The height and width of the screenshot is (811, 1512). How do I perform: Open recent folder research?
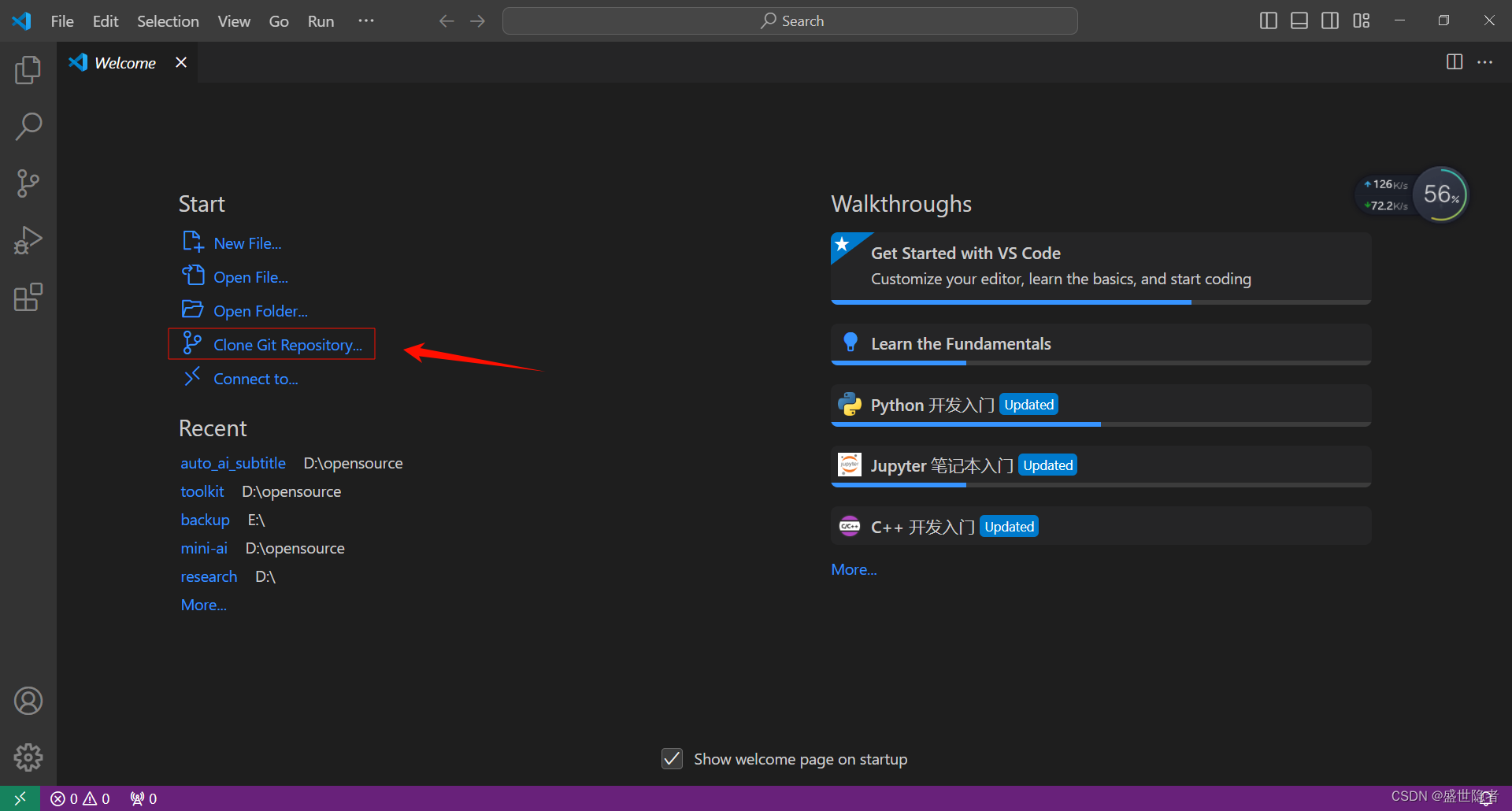209,576
